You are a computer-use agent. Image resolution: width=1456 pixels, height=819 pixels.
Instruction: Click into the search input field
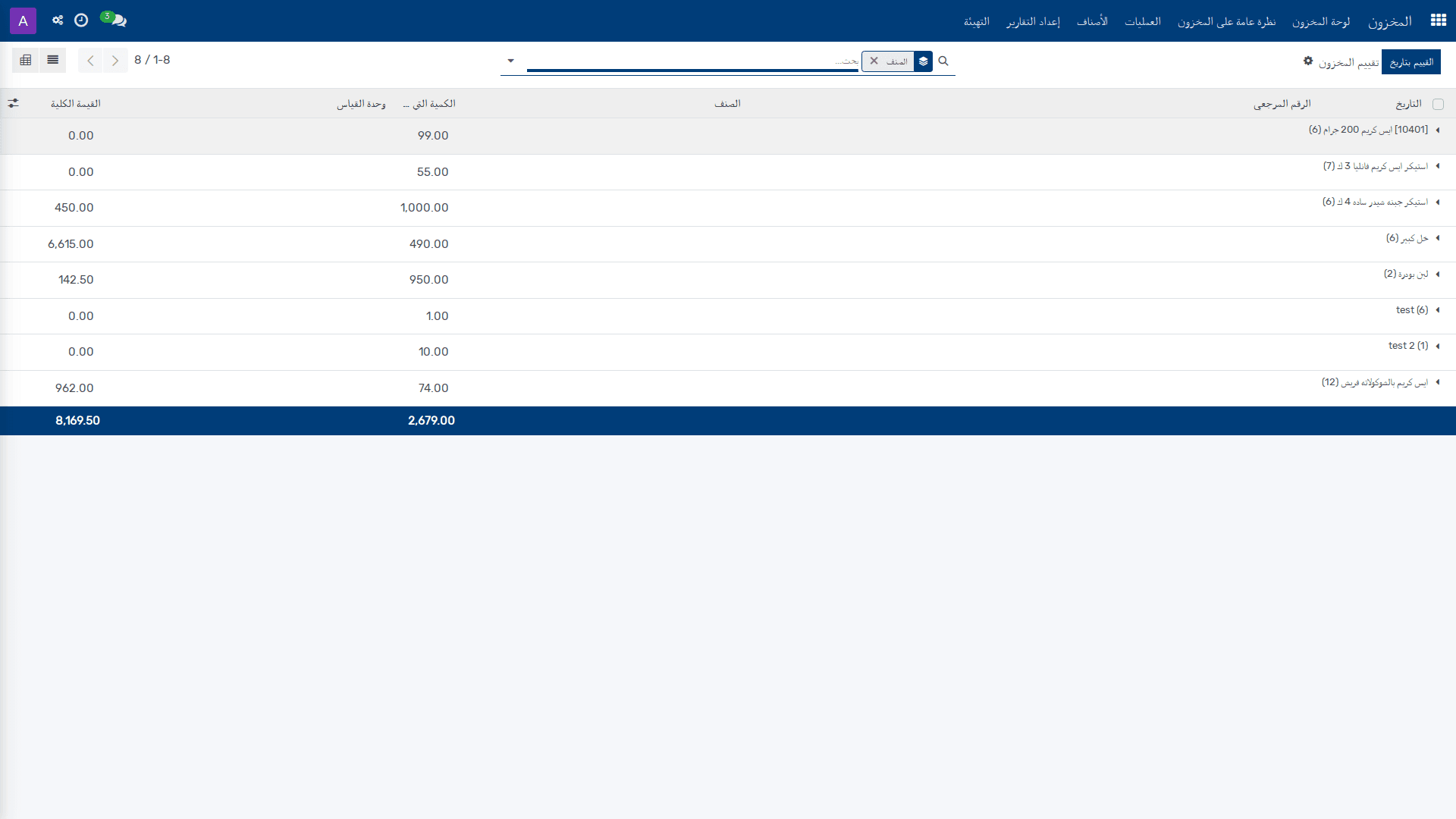click(692, 61)
